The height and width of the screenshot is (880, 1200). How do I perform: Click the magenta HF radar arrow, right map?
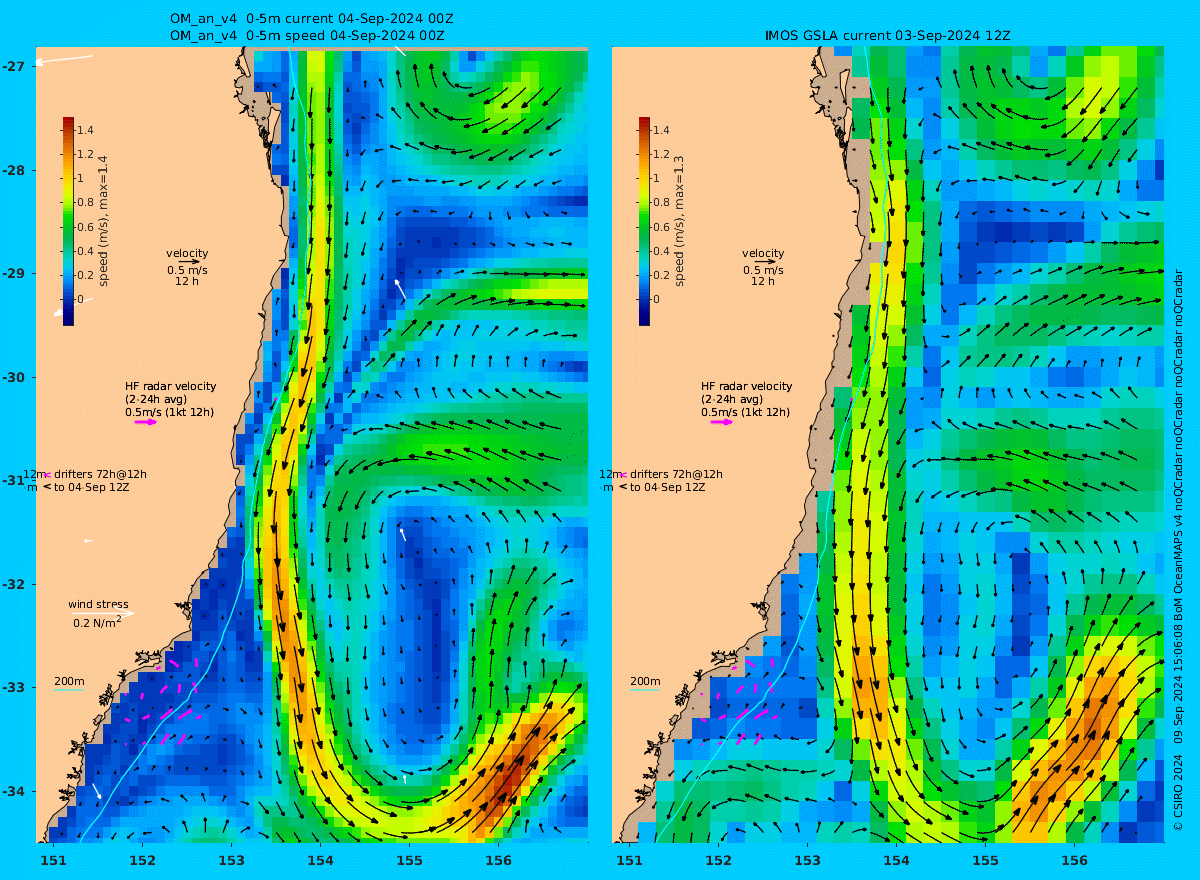click(722, 422)
